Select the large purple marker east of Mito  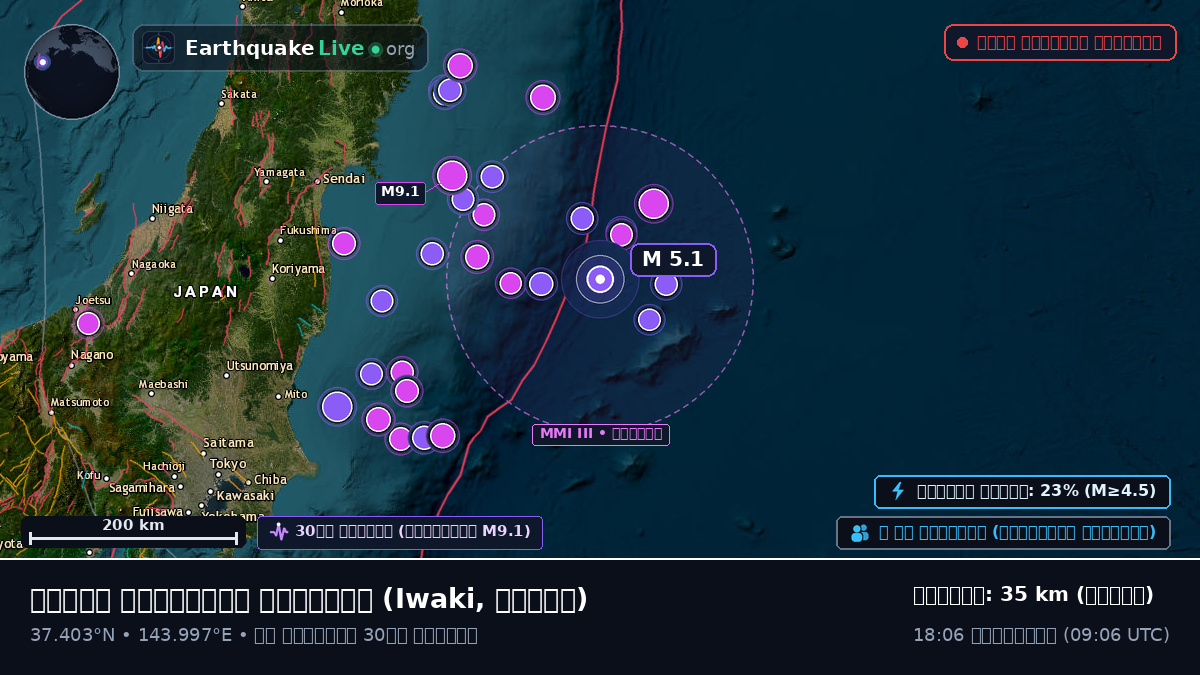coord(337,407)
